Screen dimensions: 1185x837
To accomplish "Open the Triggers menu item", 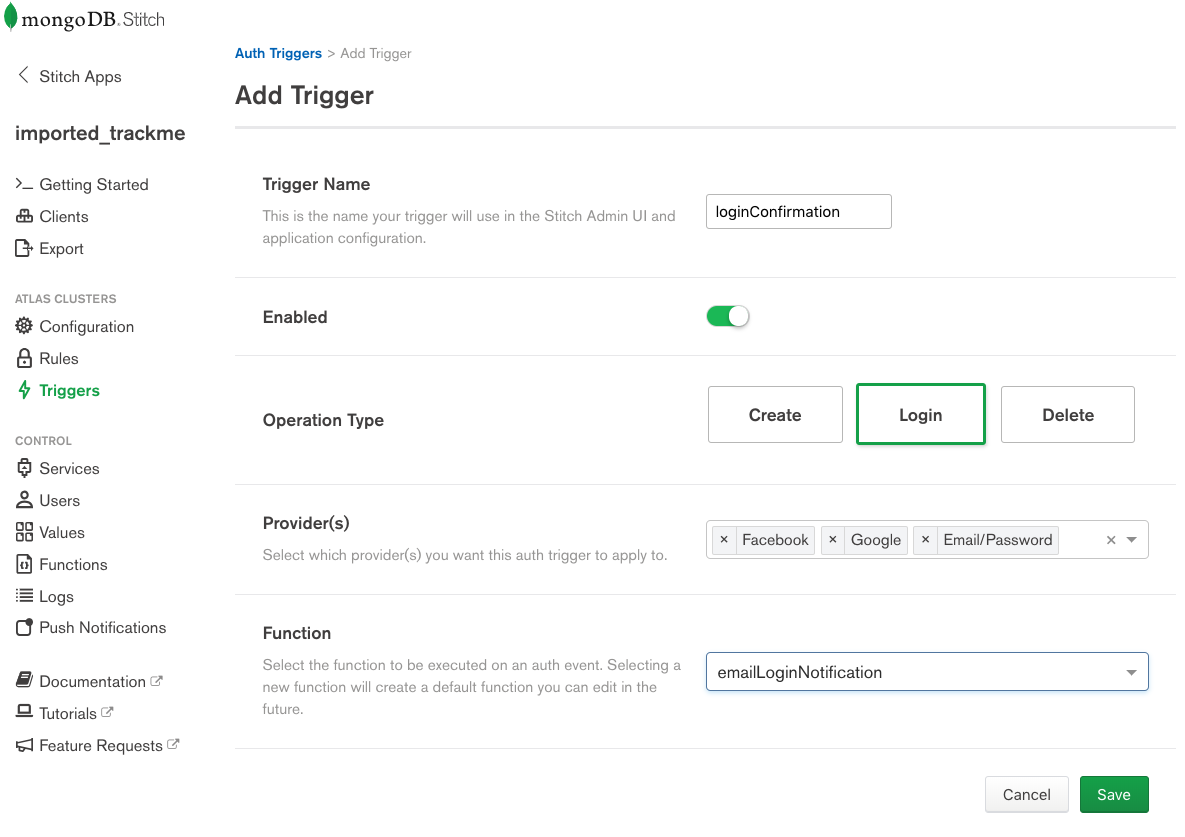I will (70, 390).
